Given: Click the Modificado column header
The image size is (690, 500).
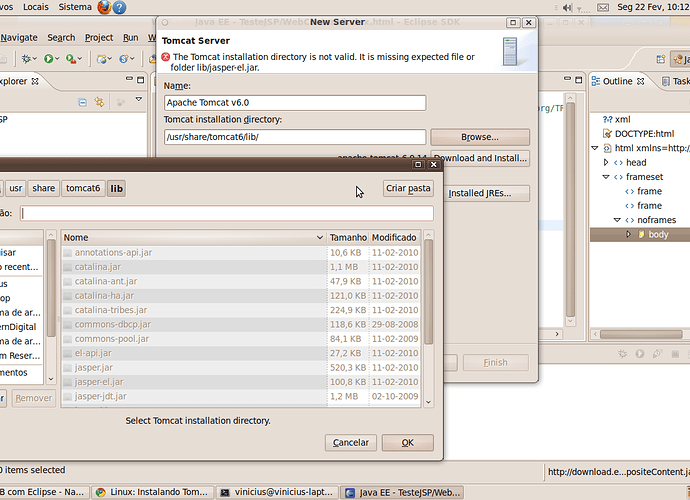Looking at the screenshot, I should (x=394, y=238).
